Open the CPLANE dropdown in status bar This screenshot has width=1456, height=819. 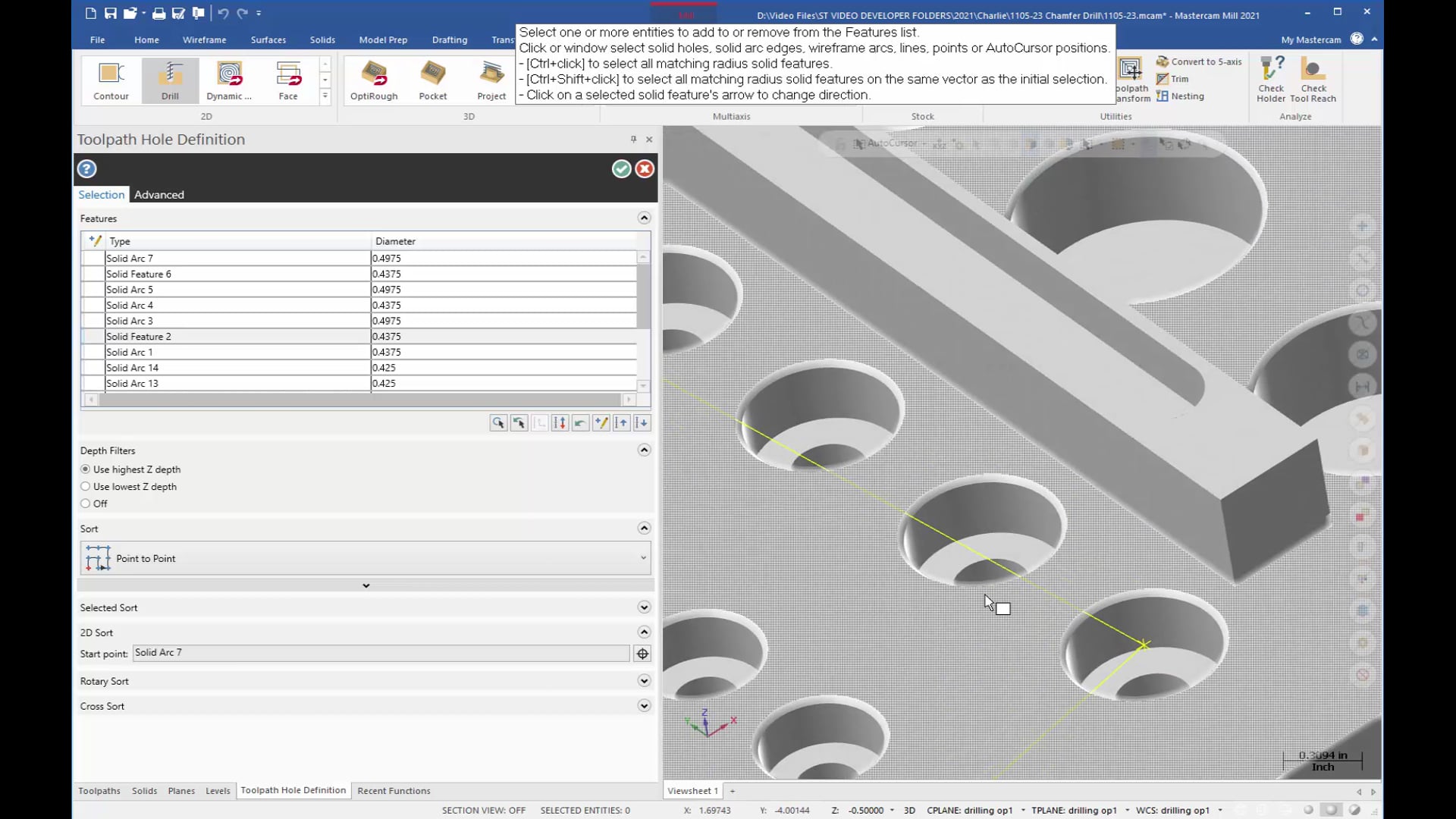[1023, 811]
